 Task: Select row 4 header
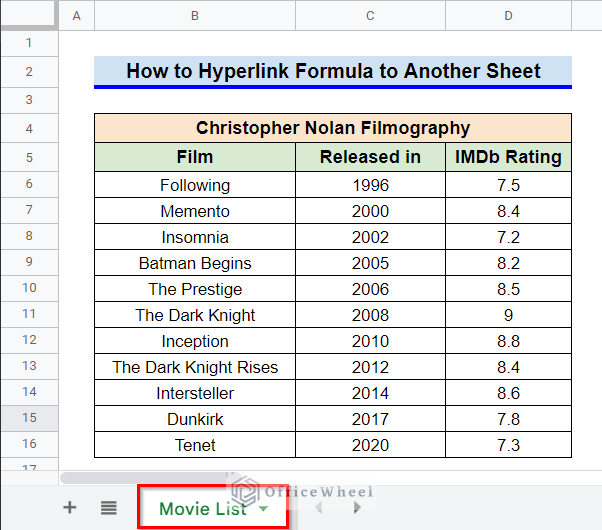29,128
